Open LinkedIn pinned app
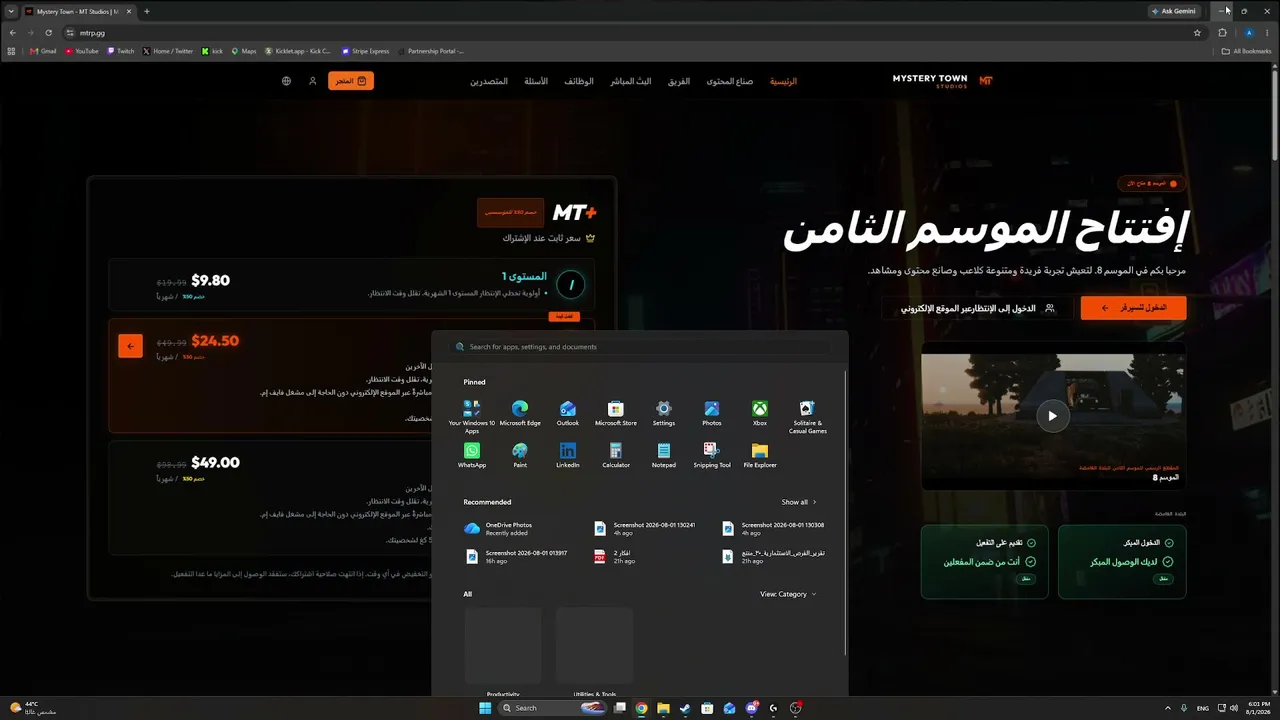Viewport: 1280px width, 720px height. 568,456
